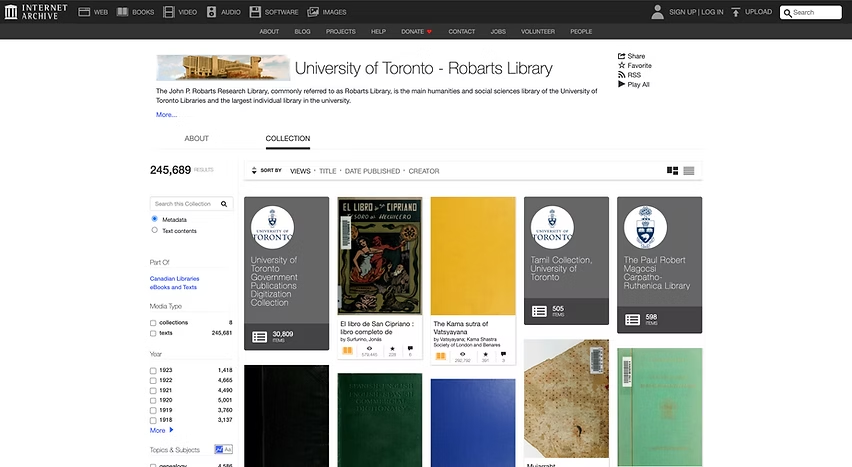Sort results by DATE PUBLISHED

click(x=372, y=171)
